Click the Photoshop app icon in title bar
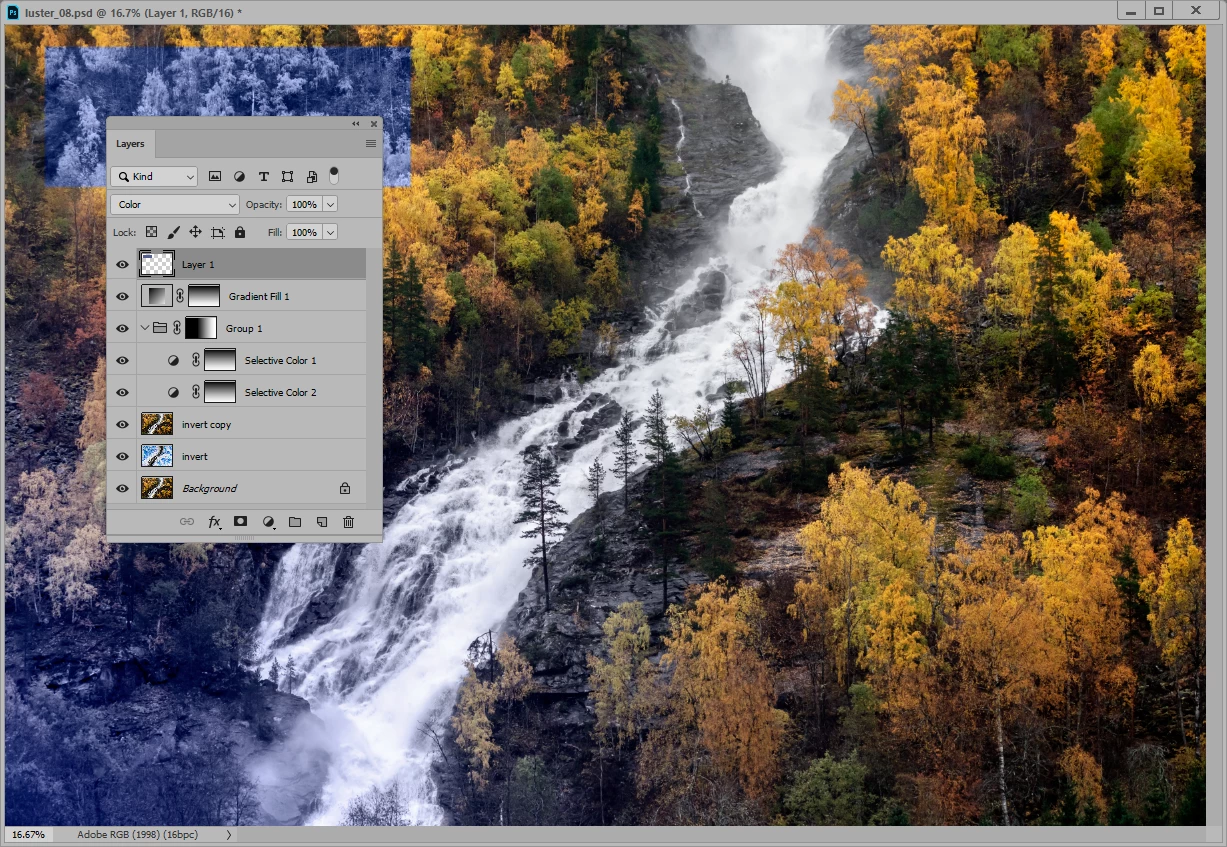The width and height of the screenshot is (1227, 847). point(12,11)
